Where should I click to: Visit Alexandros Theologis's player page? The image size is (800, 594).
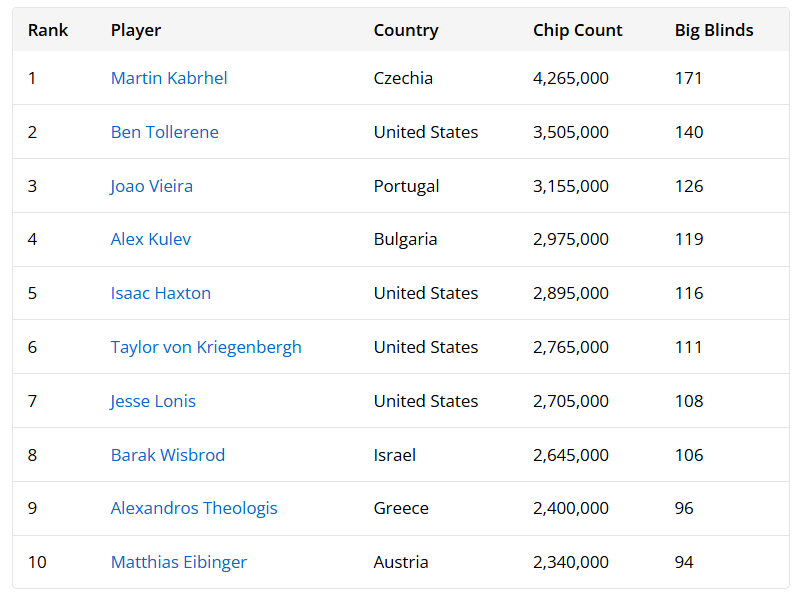point(194,508)
